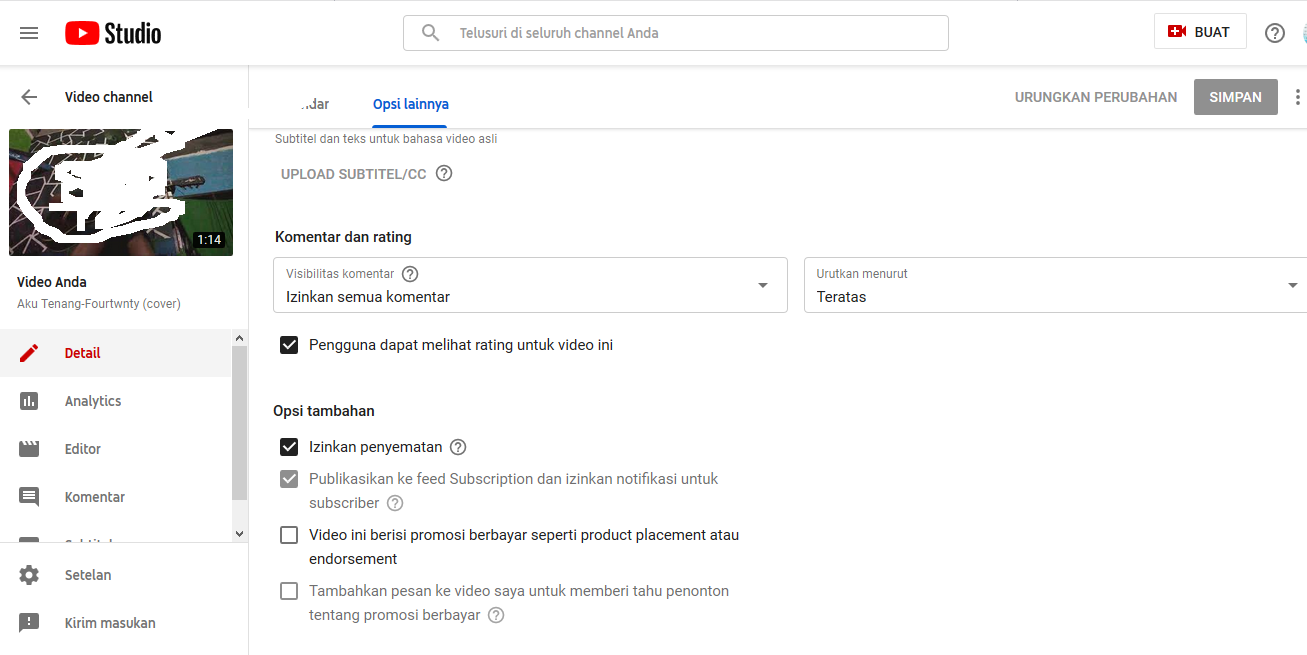This screenshot has width=1307, height=655.
Task: Click the back arrow beside Video channel
Action: point(29,97)
